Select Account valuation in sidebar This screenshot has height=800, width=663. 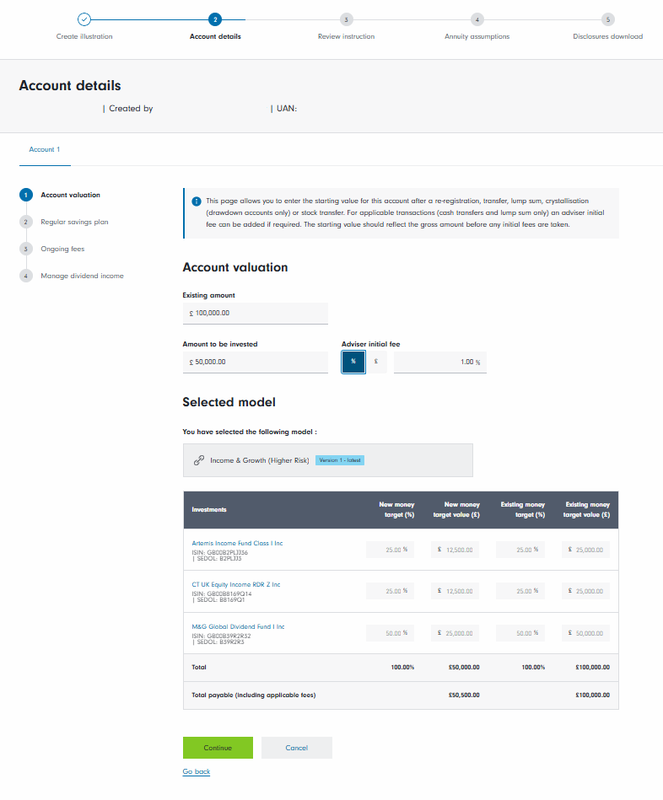pos(69,195)
